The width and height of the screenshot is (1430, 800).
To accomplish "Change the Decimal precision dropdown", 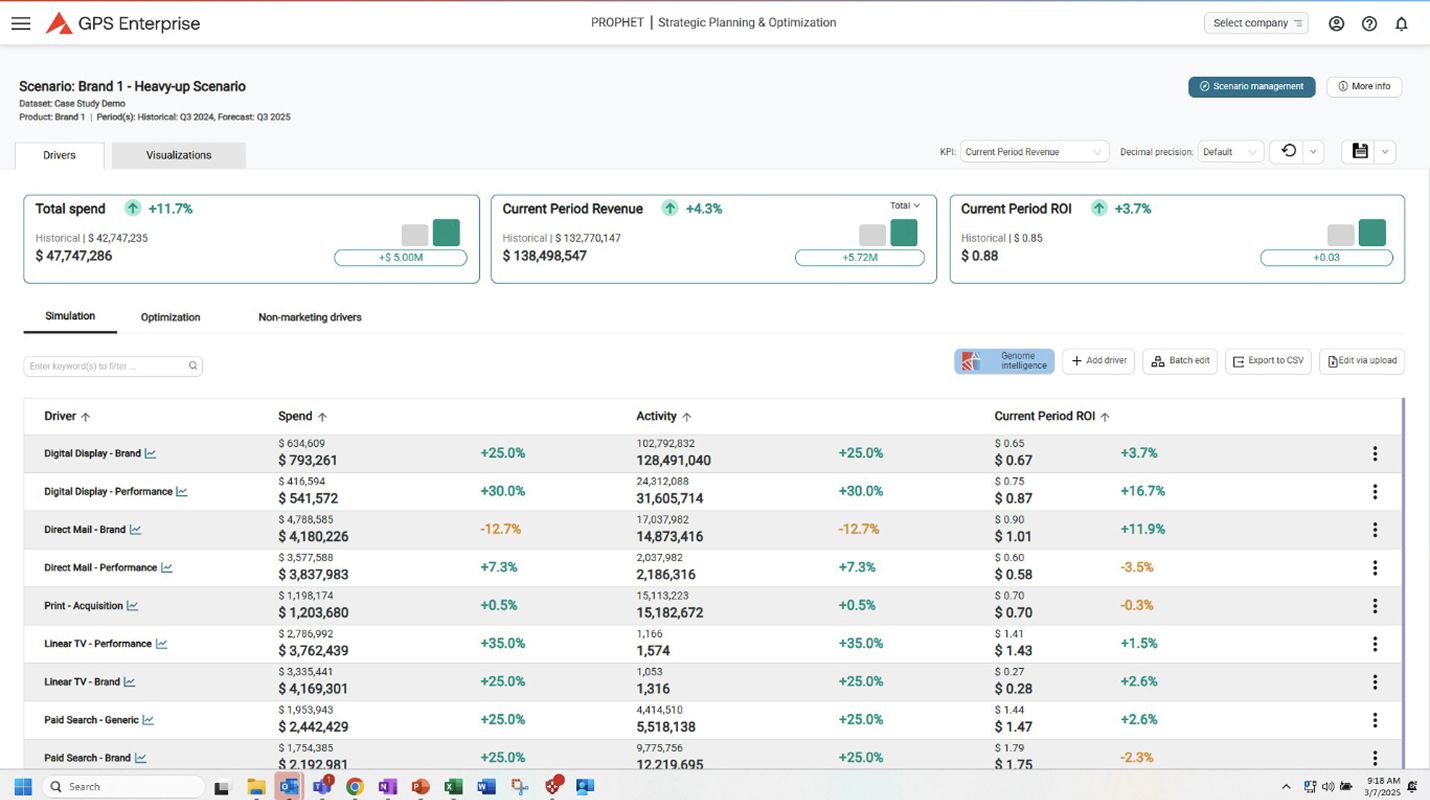I will (x=1229, y=151).
